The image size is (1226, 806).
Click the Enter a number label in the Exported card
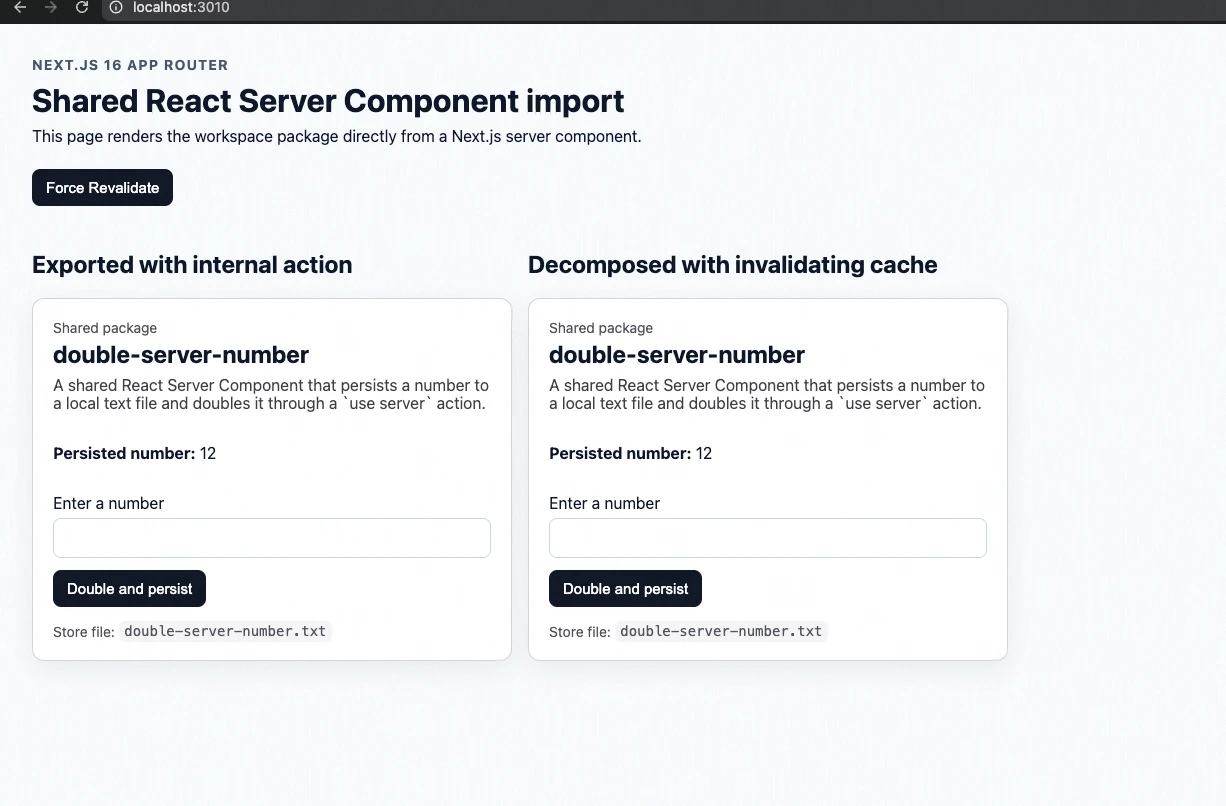[108, 504]
